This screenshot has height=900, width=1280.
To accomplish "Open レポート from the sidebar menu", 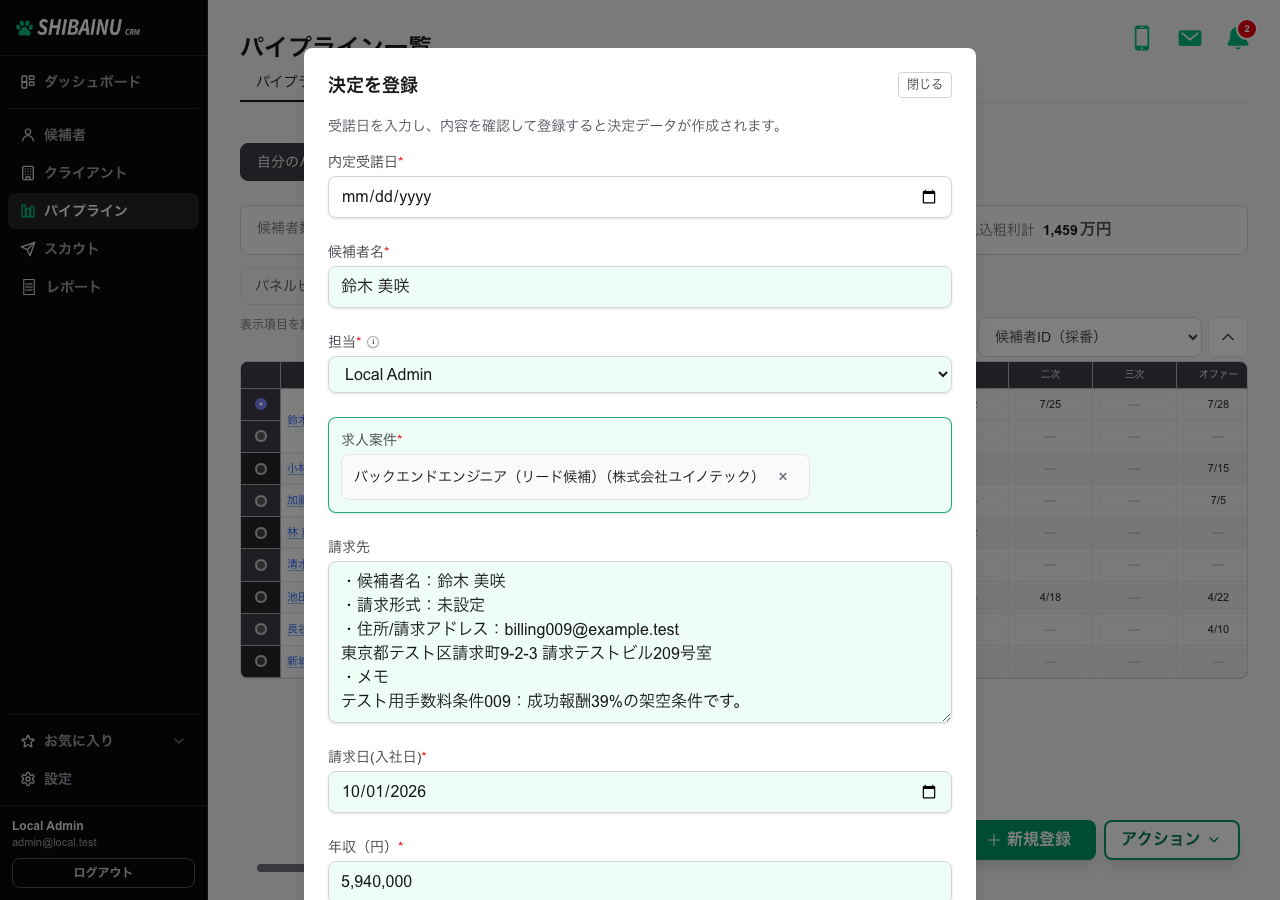I will coord(103,287).
